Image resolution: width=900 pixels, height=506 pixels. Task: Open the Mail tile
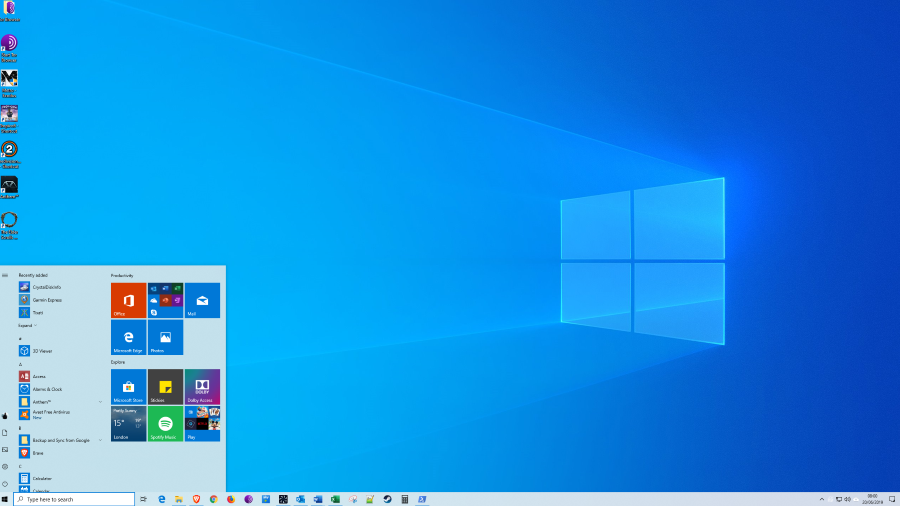(x=202, y=300)
